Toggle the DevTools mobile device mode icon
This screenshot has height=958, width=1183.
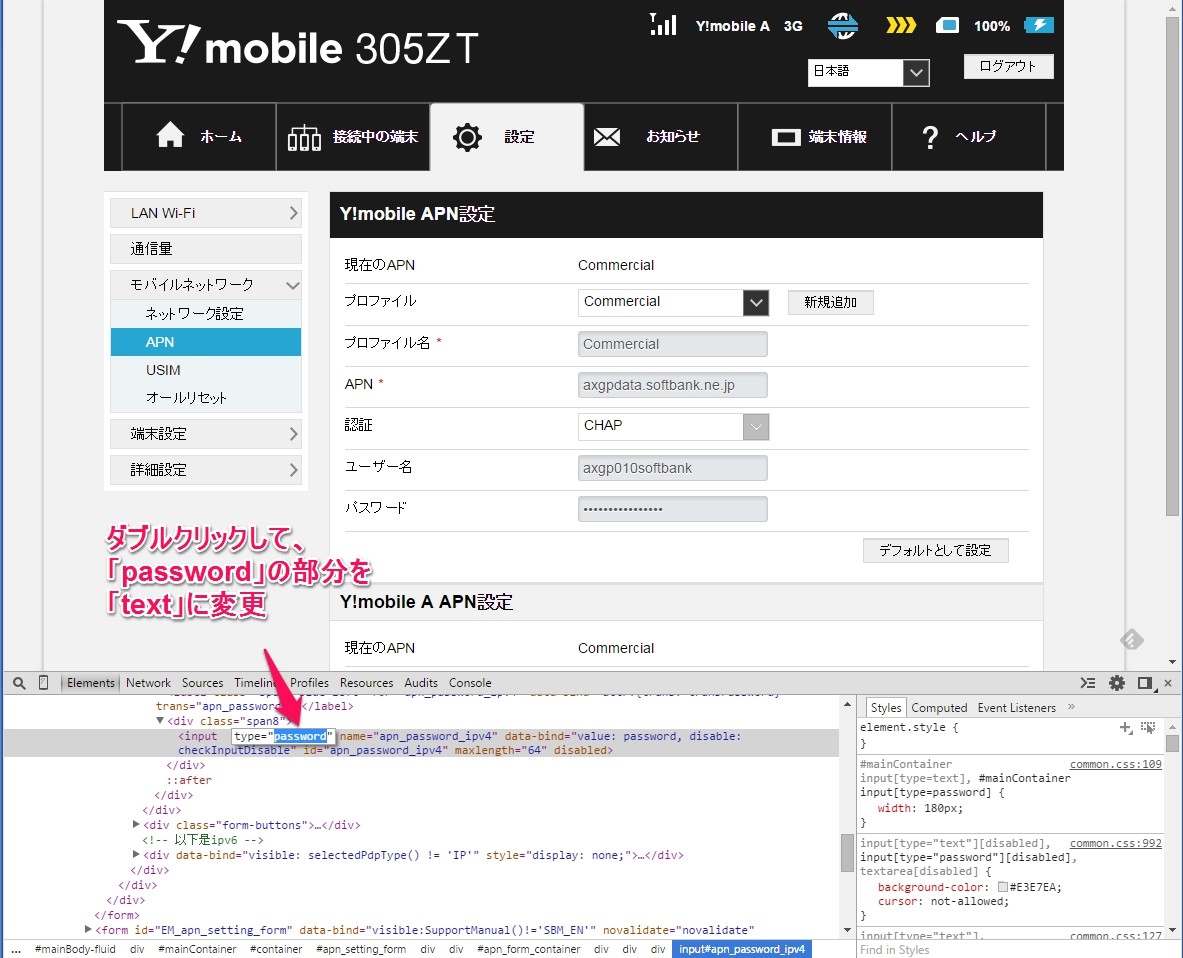[x=43, y=683]
